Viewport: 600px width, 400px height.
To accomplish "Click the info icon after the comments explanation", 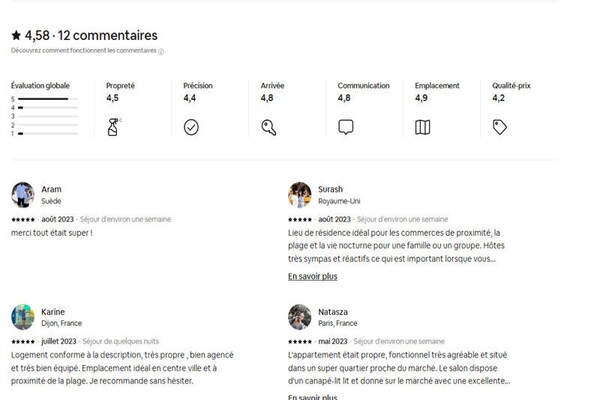I will [x=161, y=52].
